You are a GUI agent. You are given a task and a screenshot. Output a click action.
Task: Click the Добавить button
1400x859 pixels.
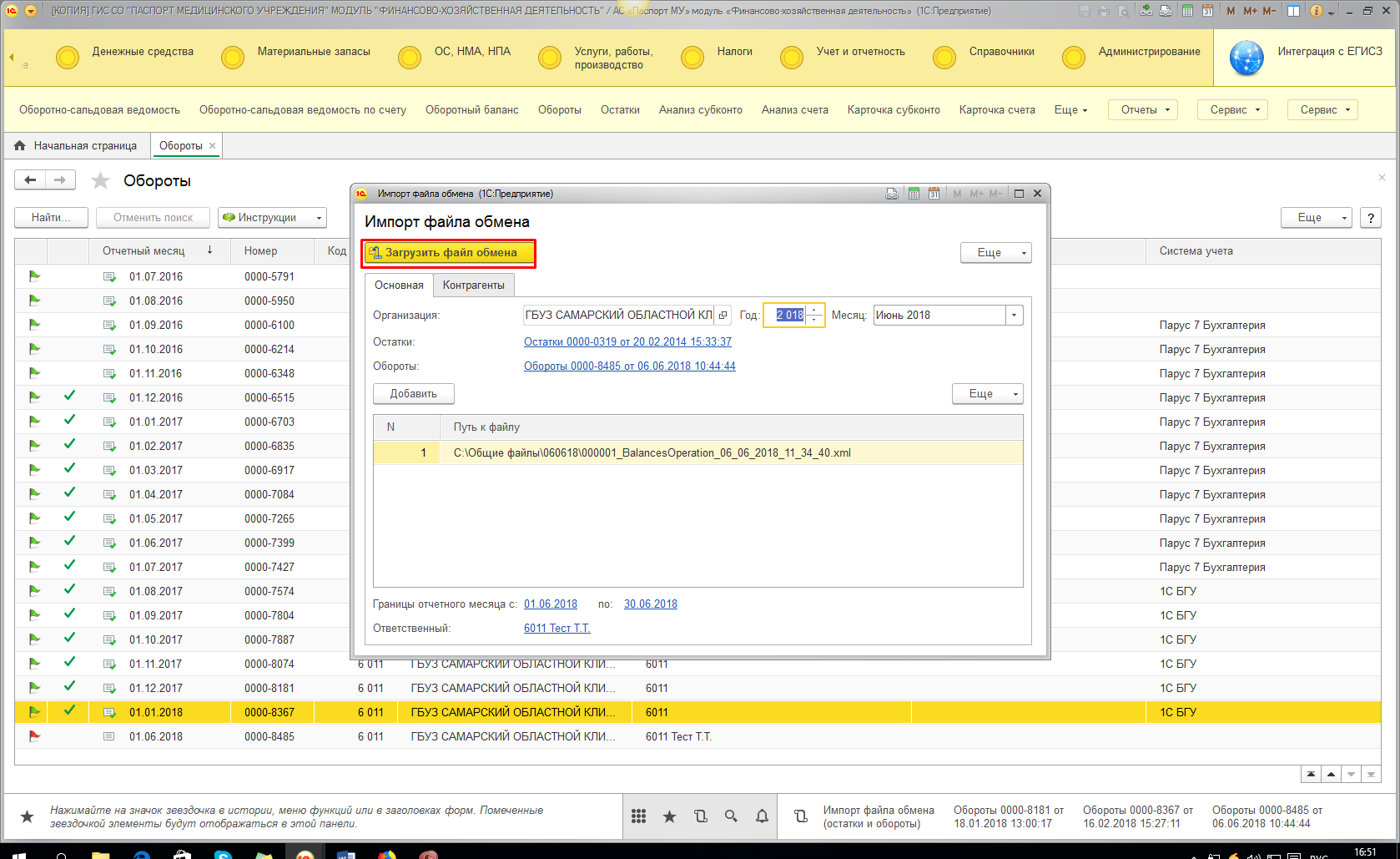point(414,393)
